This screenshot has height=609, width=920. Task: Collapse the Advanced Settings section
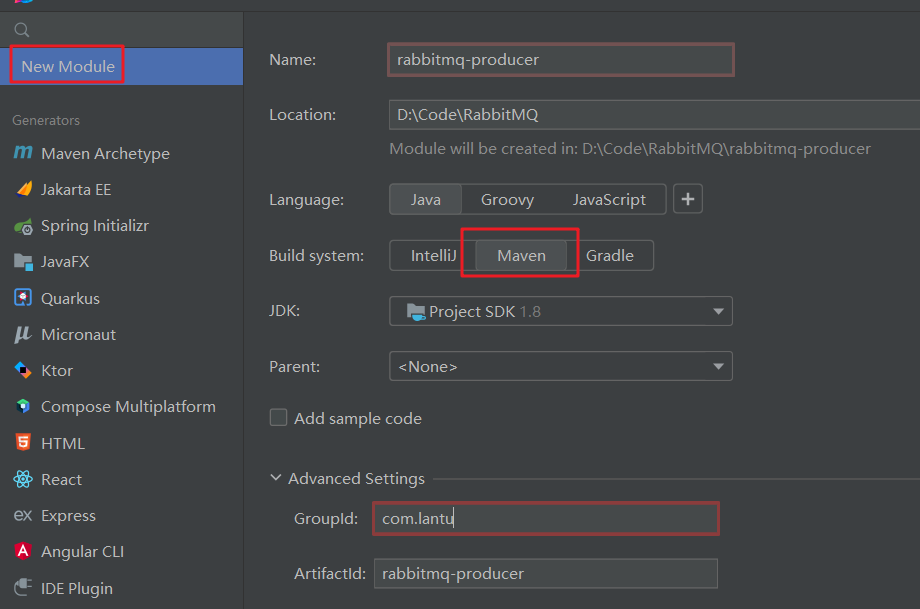pos(275,478)
